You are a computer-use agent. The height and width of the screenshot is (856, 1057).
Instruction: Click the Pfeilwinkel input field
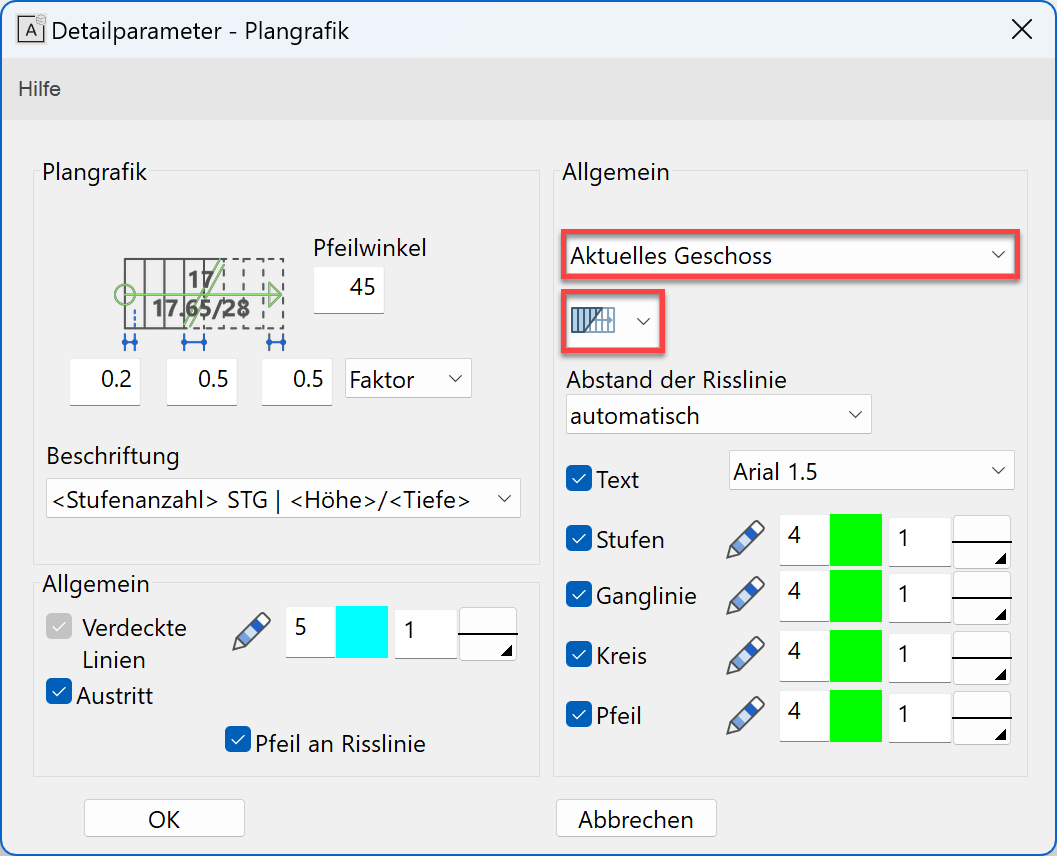(x=349, y=288)
